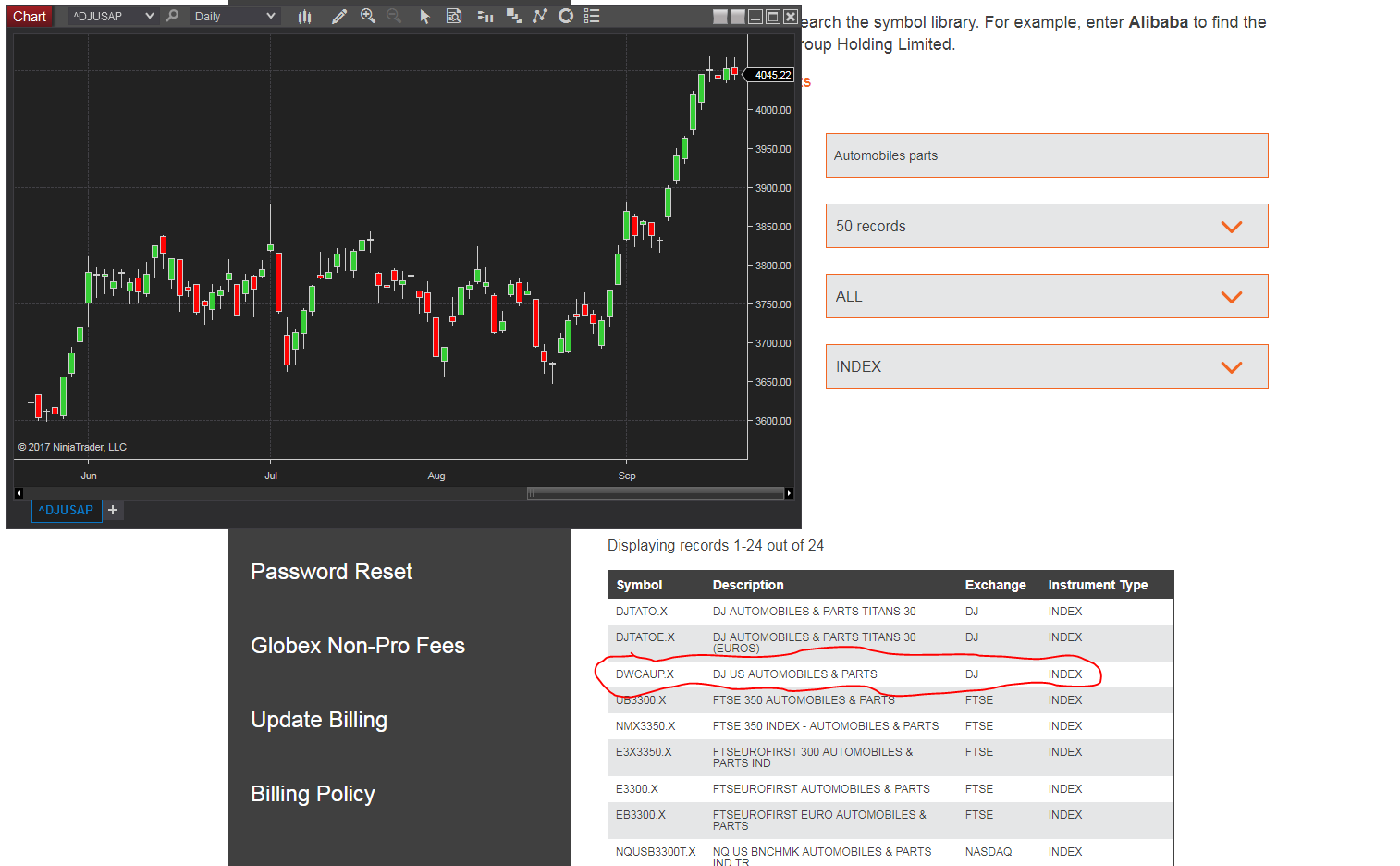Image resolution: width=1400 pixels, height=866 pixels.
Task: Open the Billing Policy link
Action: (x=313, y=794)
